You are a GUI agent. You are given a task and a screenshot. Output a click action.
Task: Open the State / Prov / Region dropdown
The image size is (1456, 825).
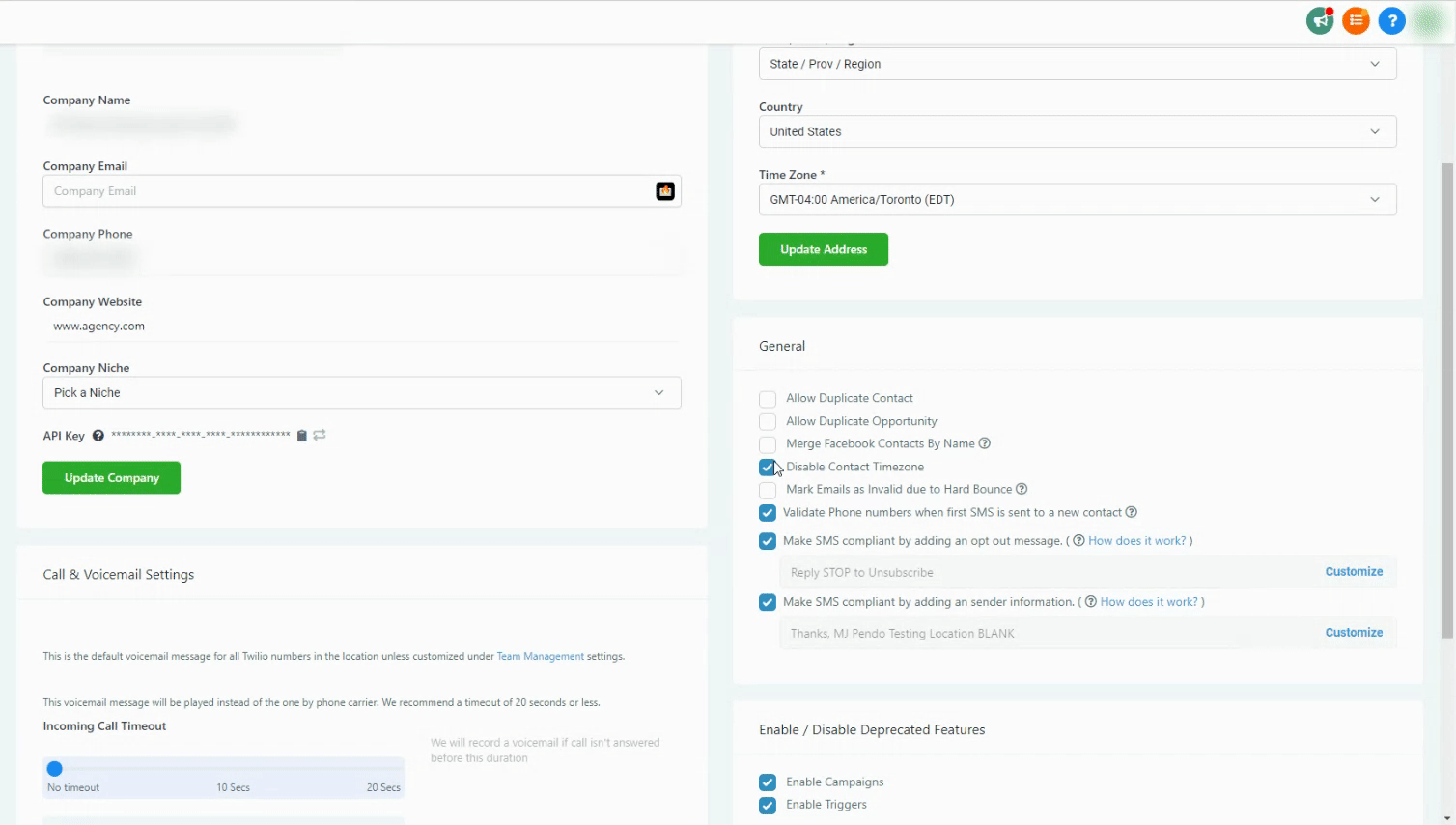point(1078,64)
